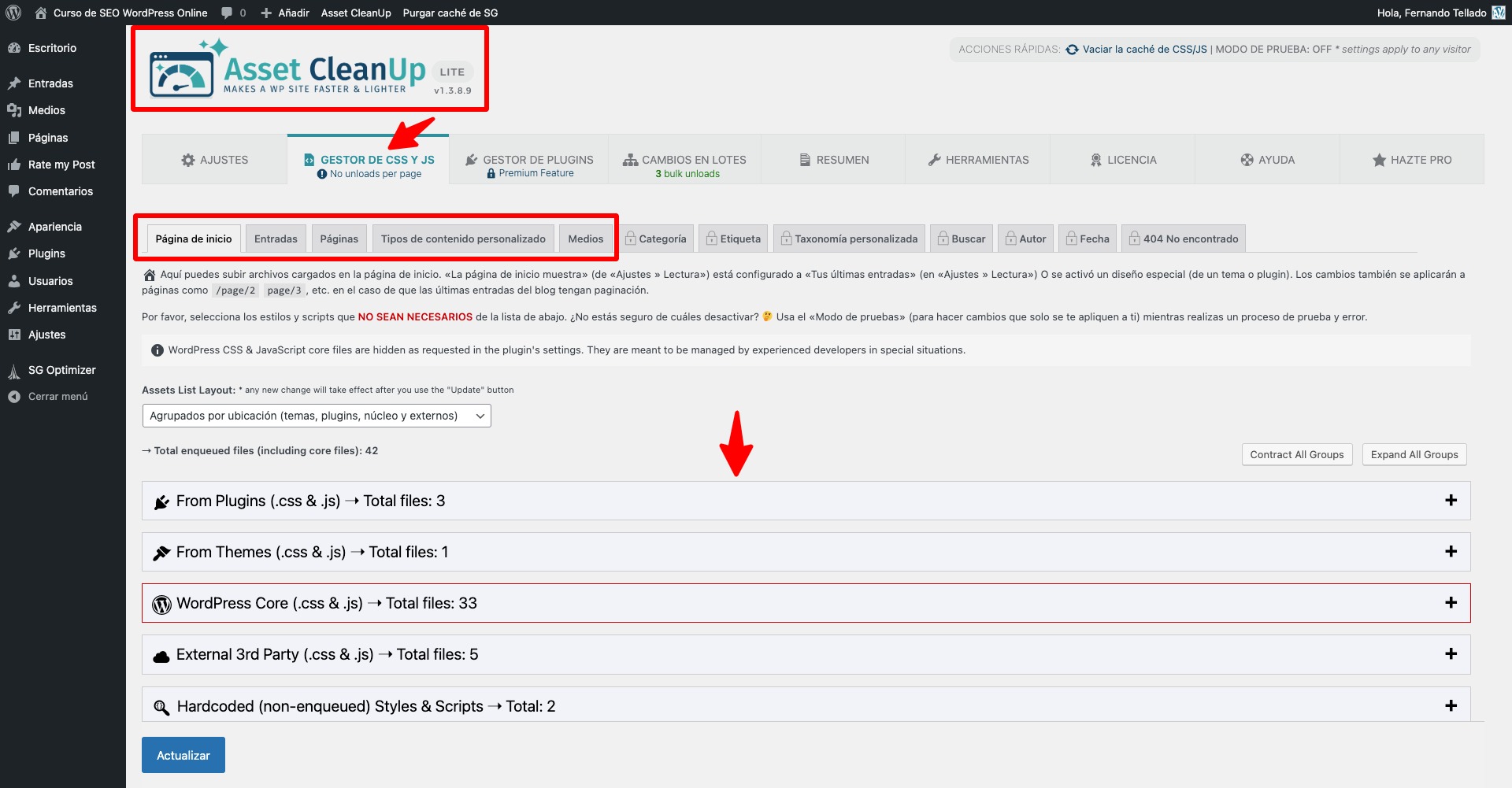Open the comments bubble in admin bar

pyautogui.click(x=234, y=13)
